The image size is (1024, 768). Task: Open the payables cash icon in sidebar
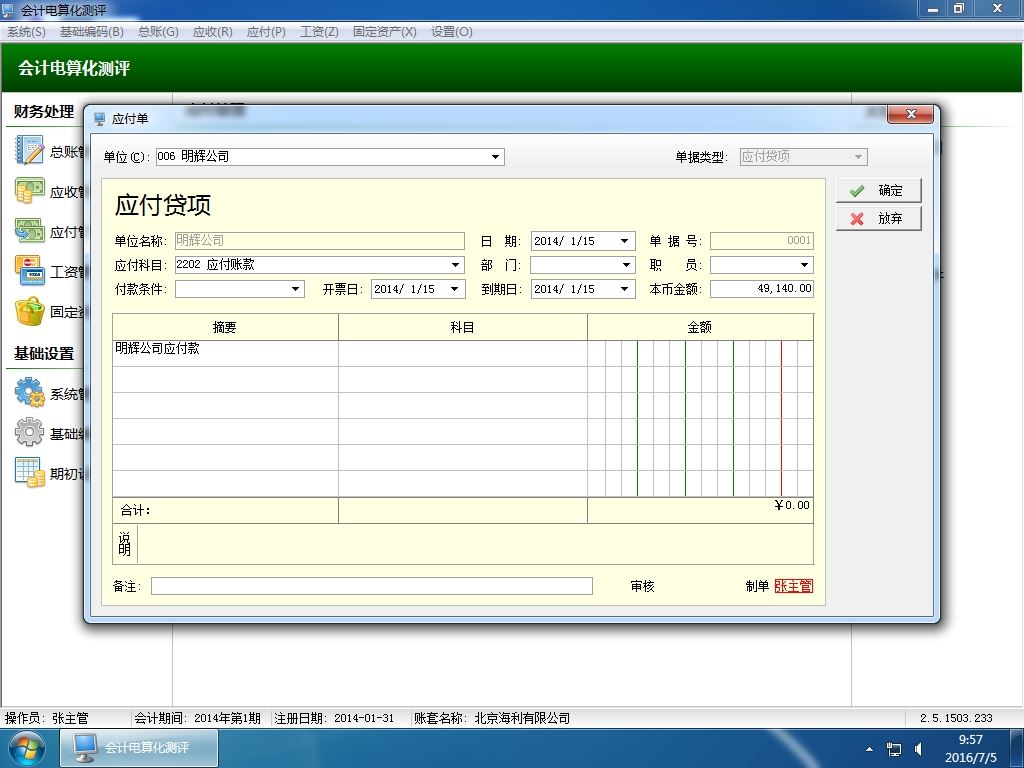point(29,231)
